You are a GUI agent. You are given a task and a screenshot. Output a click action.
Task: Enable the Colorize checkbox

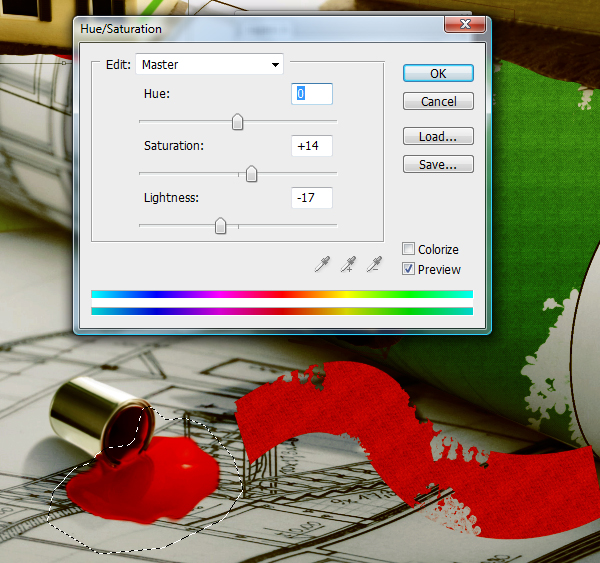tap(408, 249)
